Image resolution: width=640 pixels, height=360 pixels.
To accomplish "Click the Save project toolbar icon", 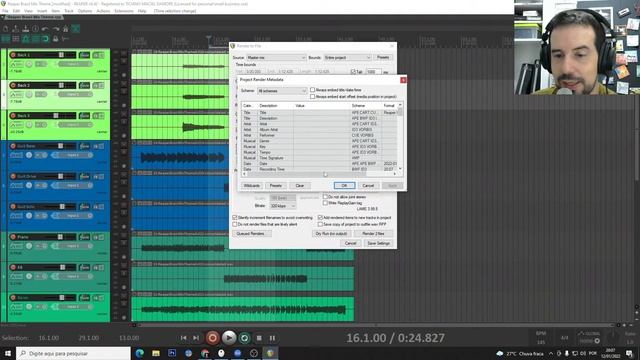I will pos(25,29).
